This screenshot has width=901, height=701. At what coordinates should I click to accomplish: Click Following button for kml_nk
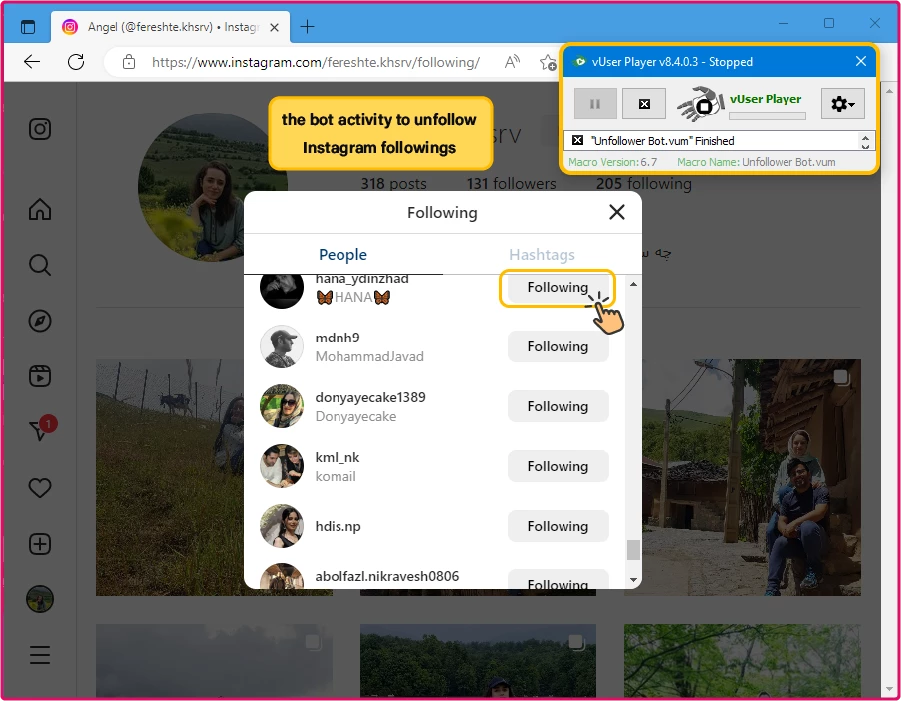557,466
